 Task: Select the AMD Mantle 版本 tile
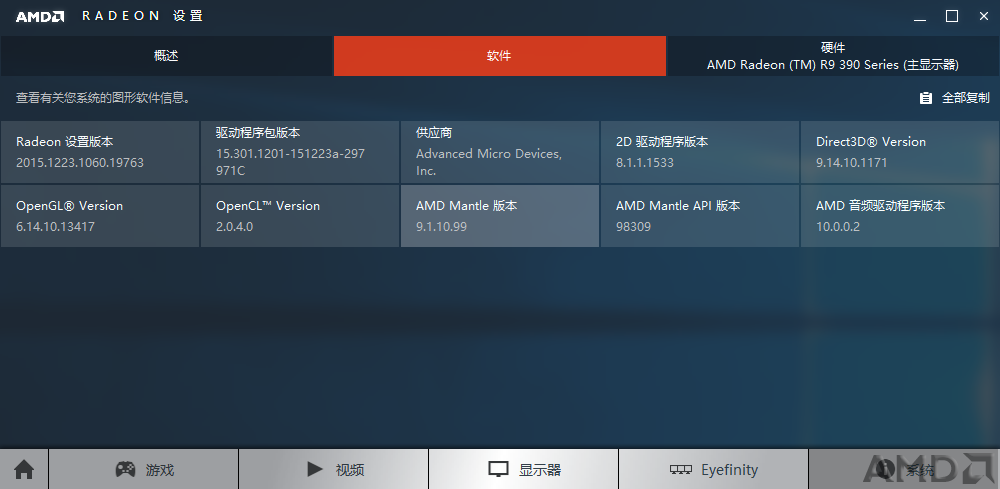pyautogui.click(x=500, y=216)
